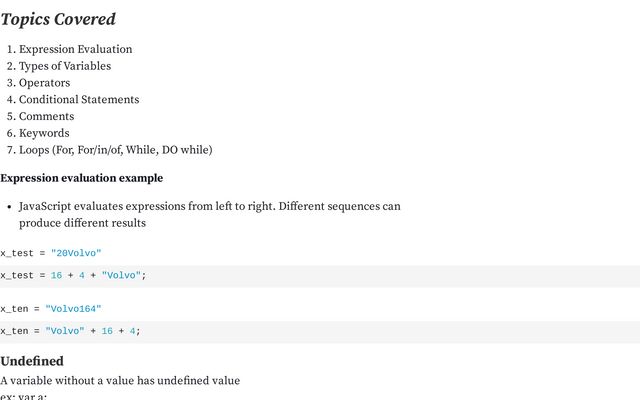This screenshot has height=400, width=640.
Task: Click the "Volvo" + 16 + 4 code block
Action: coord(320,332)
